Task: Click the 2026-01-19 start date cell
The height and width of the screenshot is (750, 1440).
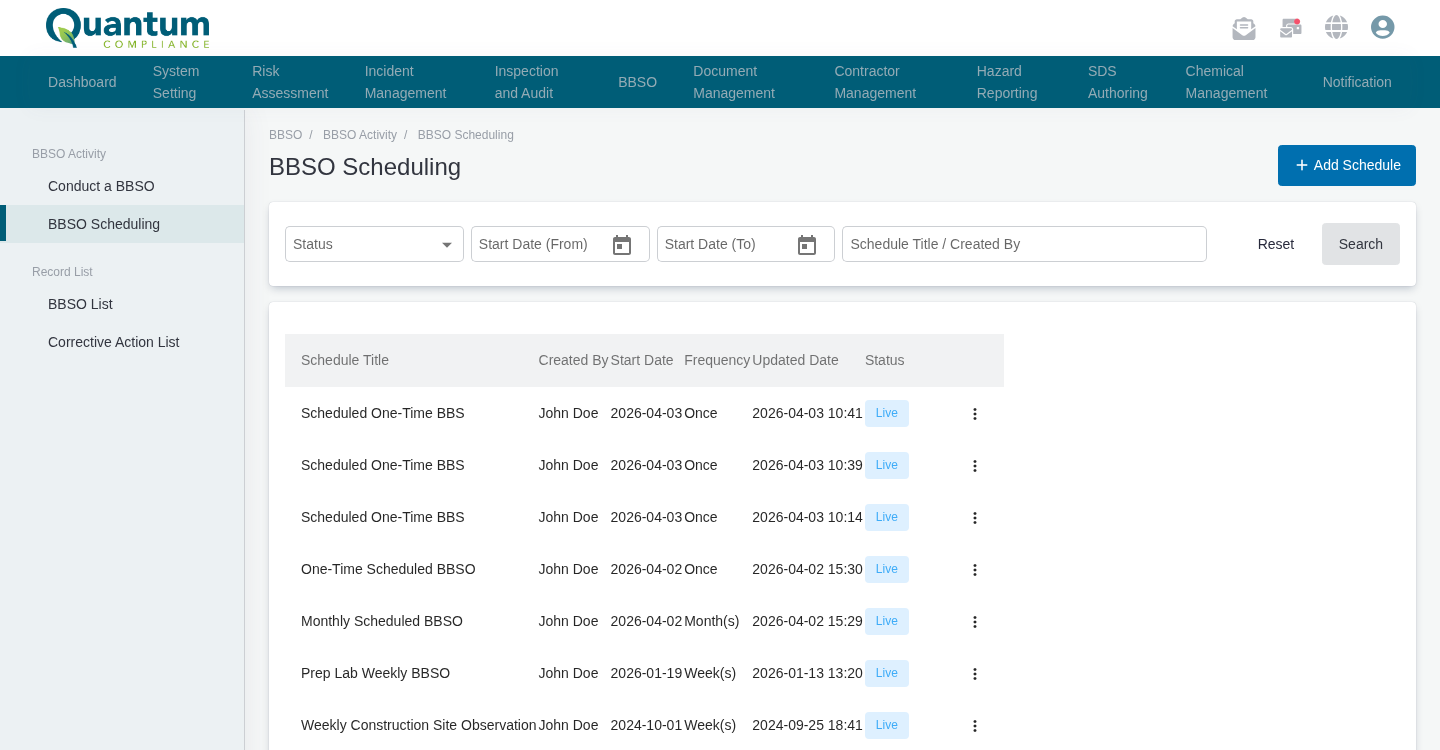Action: (x=647, y=673)
